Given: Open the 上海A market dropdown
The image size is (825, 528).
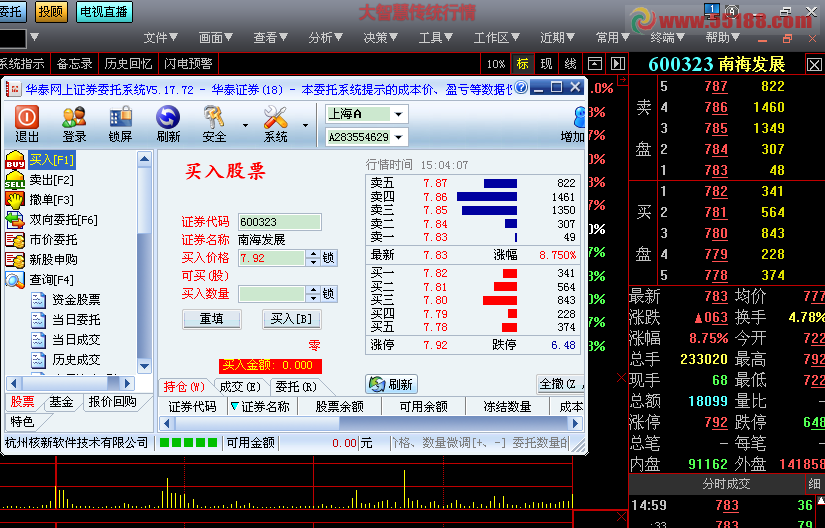Looking at the screenshot, I should (398, 114).
